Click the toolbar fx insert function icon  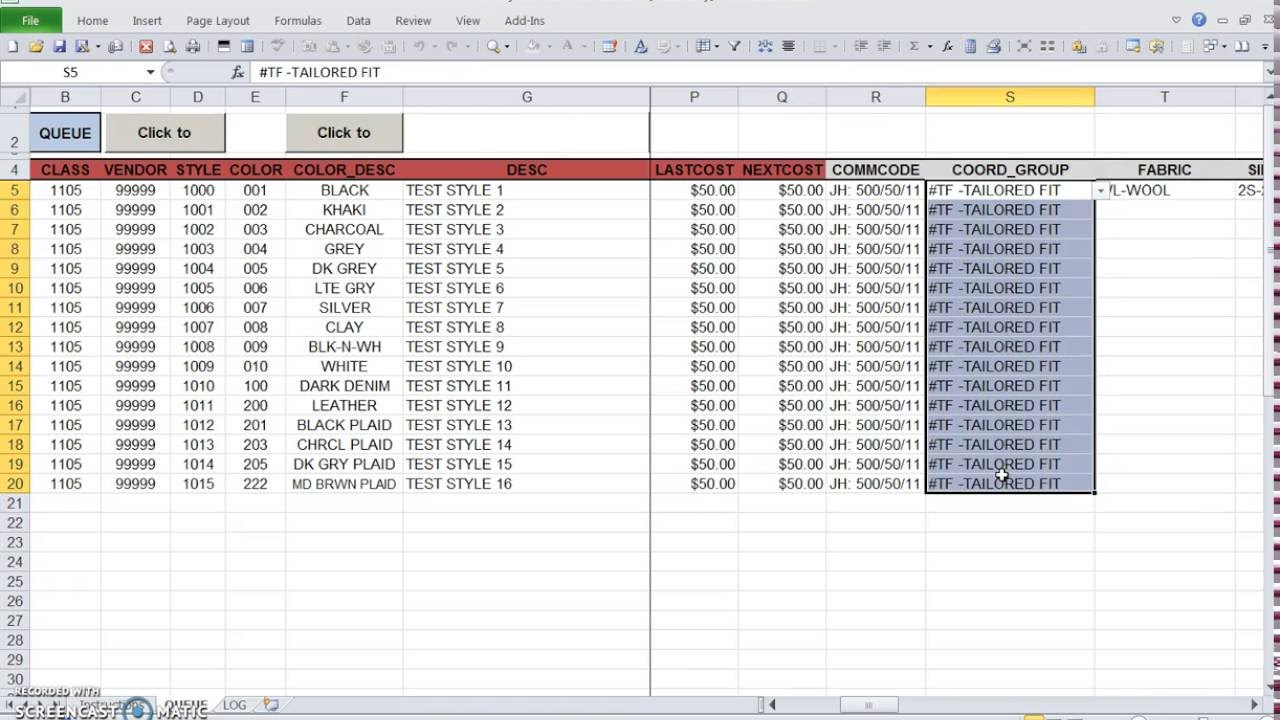coord(947,46)
